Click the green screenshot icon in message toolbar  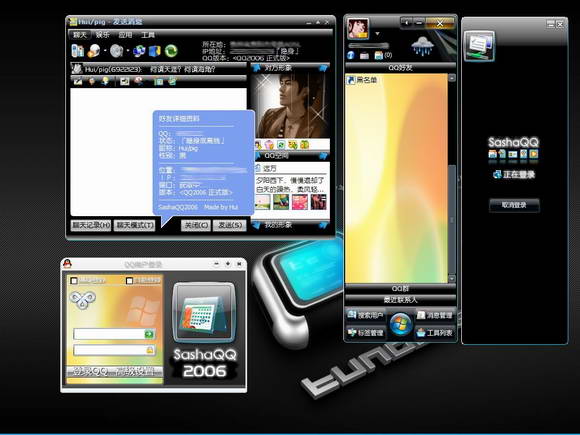158,81
